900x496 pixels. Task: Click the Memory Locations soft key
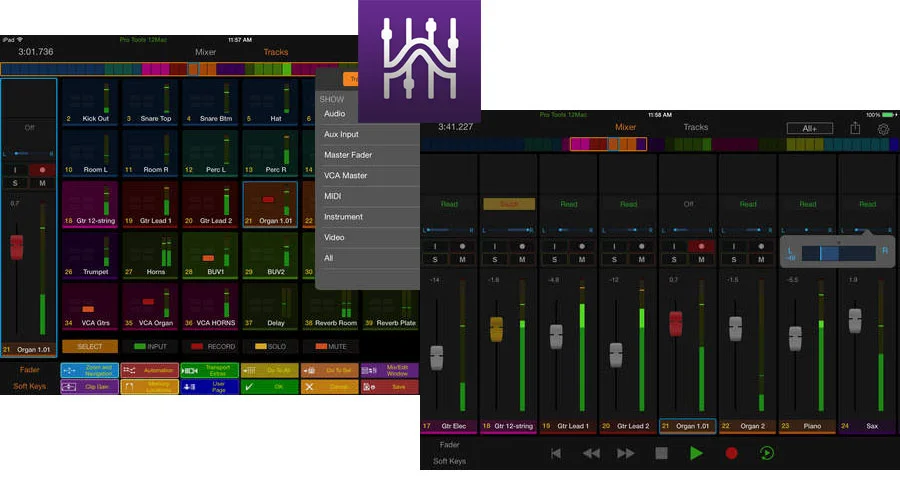[x=149, y=386]
